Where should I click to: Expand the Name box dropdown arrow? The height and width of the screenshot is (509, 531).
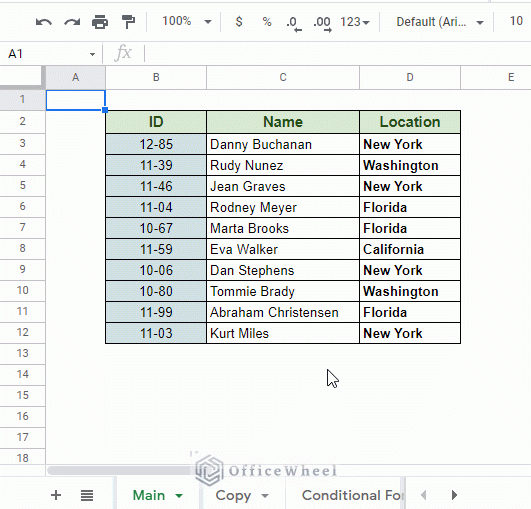point(92,54)
